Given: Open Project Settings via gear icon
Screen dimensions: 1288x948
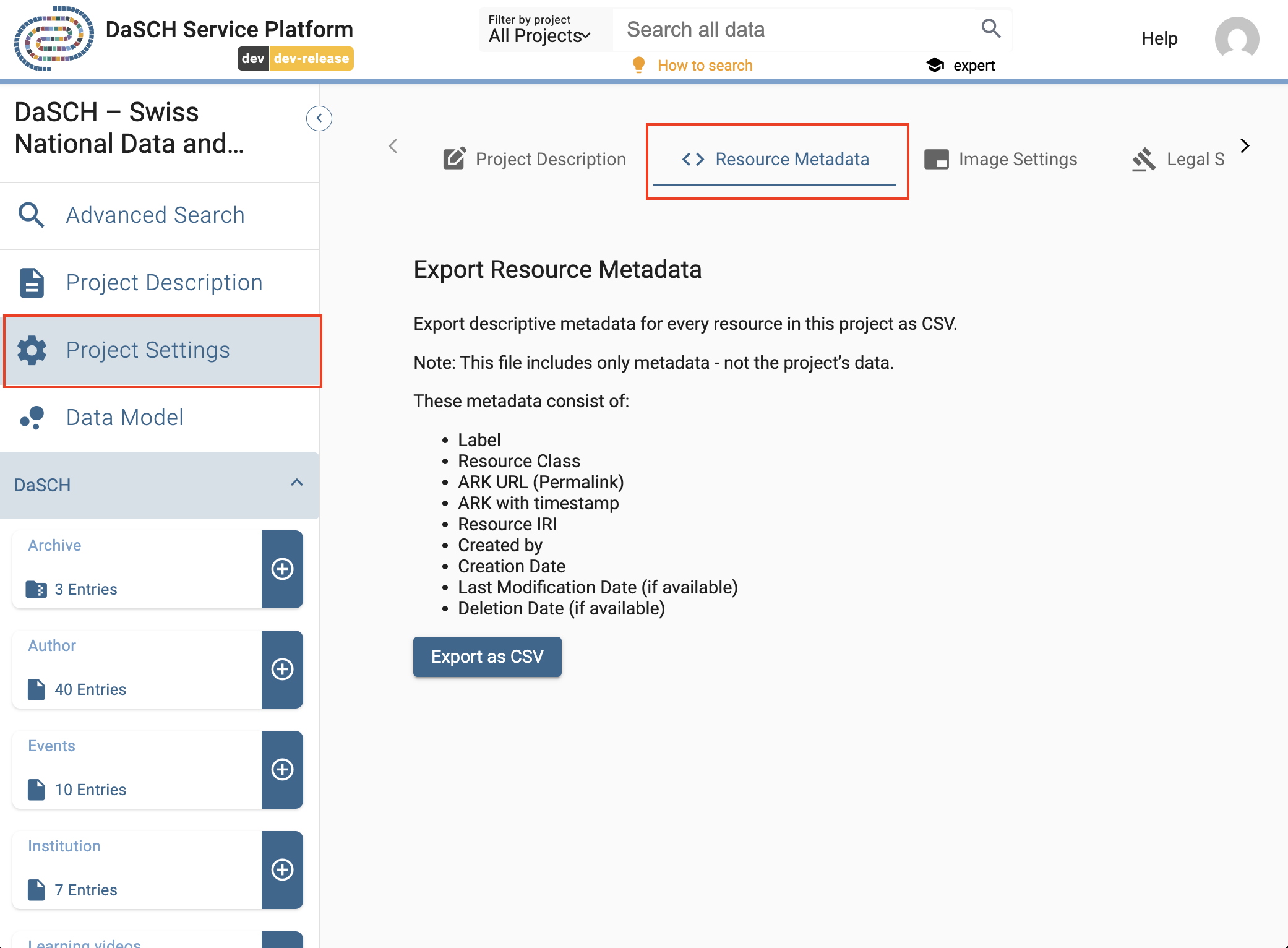Looking at the screenshot, I should pos(31,350).
